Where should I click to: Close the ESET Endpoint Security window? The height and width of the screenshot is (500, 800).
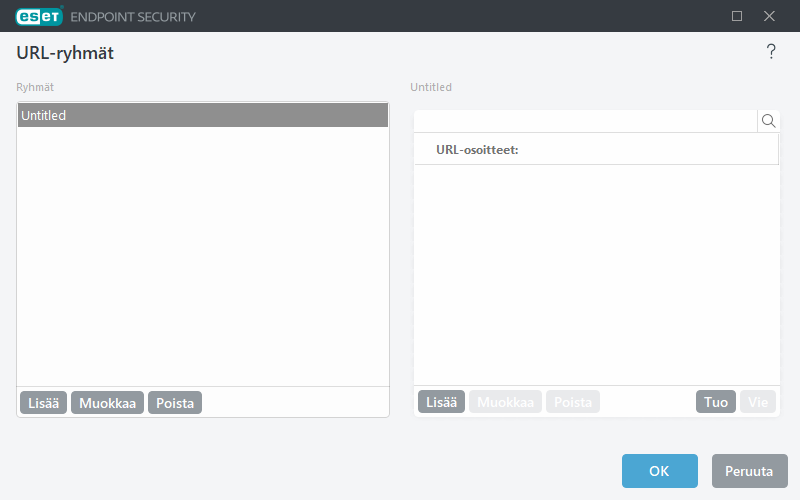coord(769,16)
